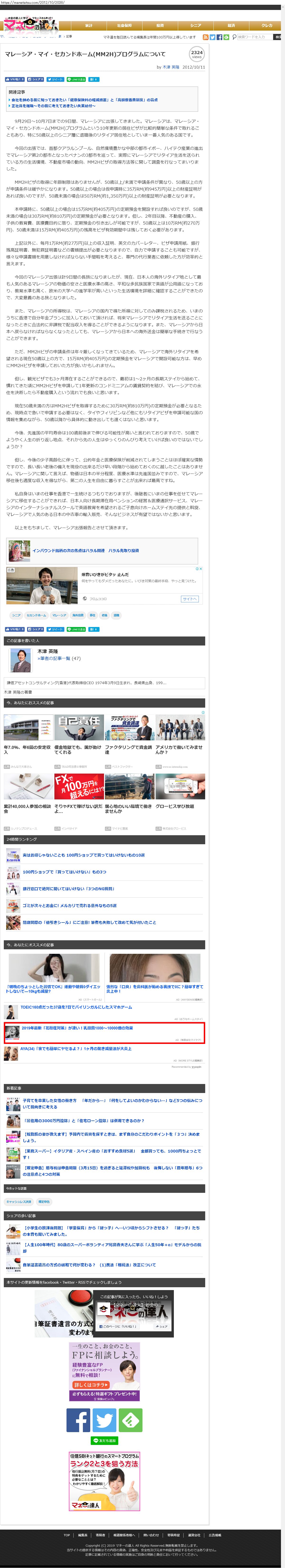This screenshot has height=1568, width=285.
Task: Open the 家計 navigation tab
Action: (89, 26)
